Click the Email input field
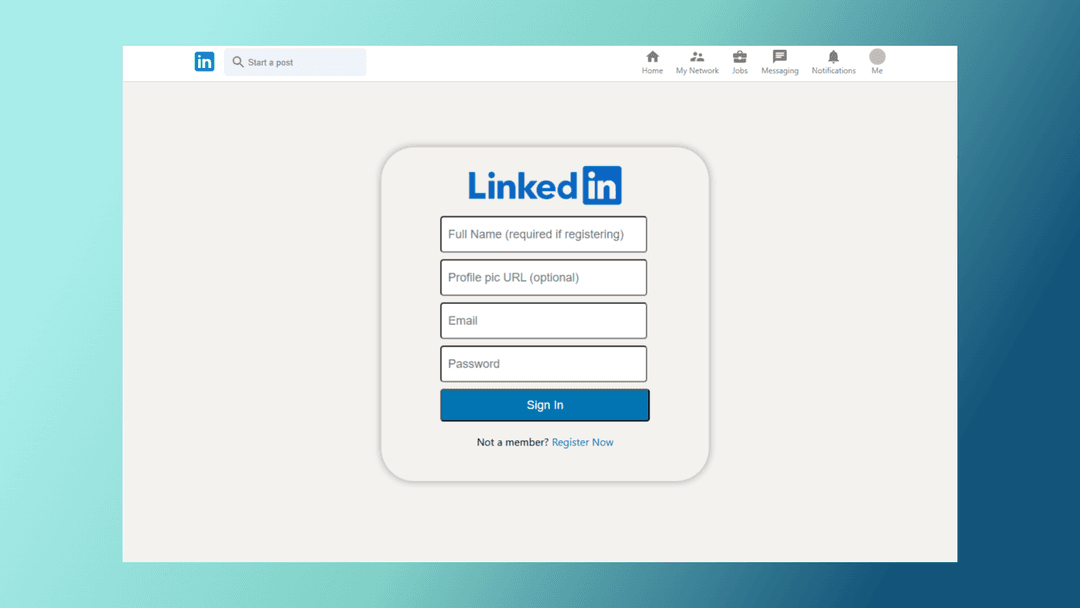This screenshot has height=608, width=1080. click(x=543, y=320)
